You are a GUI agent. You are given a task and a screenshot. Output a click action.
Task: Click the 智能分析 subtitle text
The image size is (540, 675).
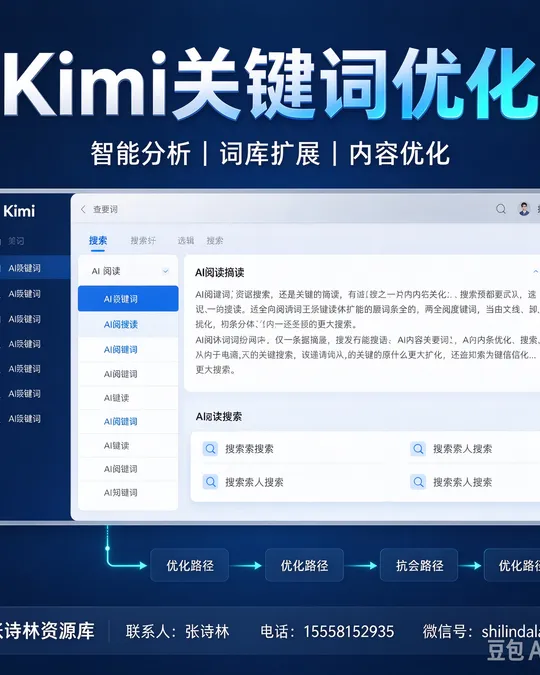140,154
